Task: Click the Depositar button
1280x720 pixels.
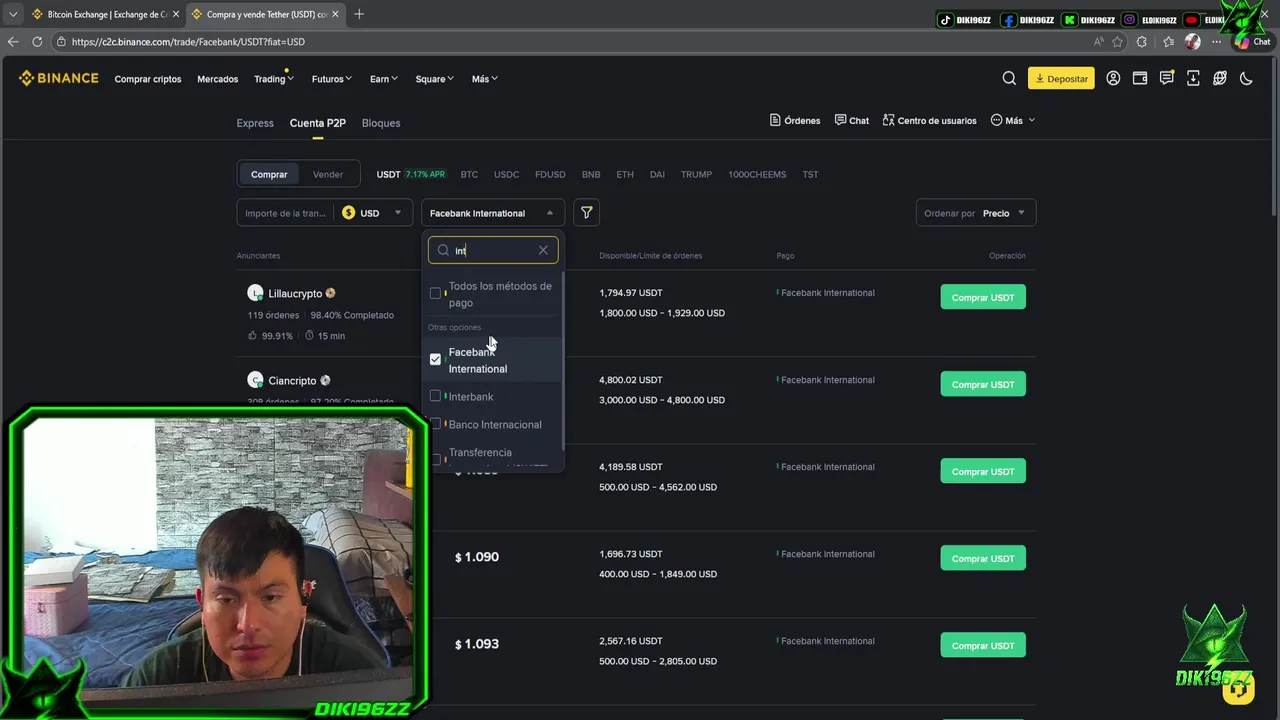Action: [1061, 78]
